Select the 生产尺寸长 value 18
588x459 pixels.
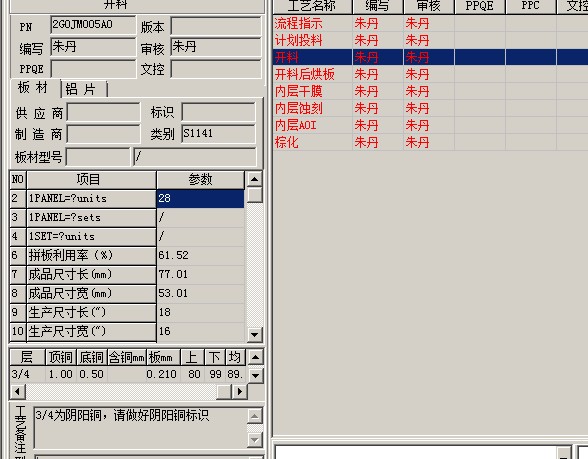[200, 312]
